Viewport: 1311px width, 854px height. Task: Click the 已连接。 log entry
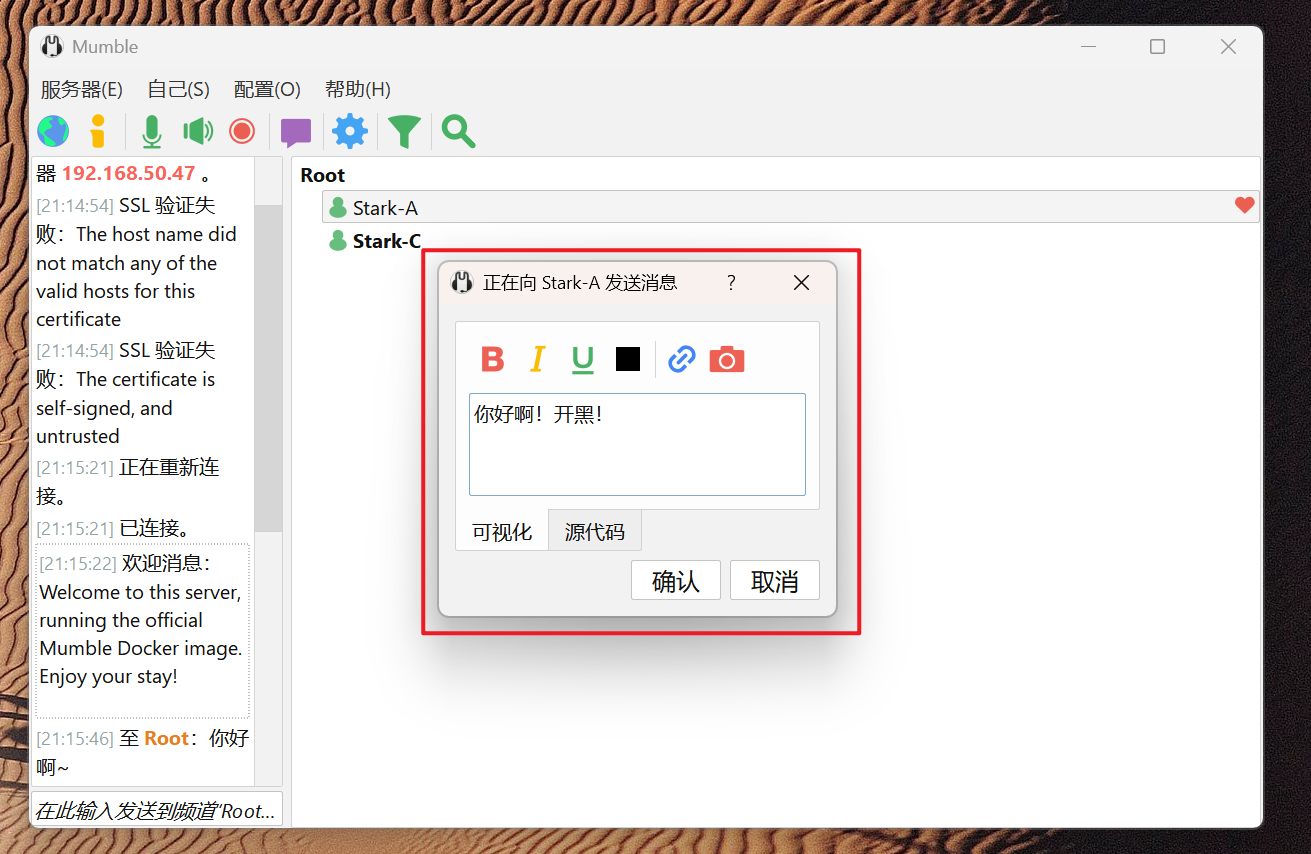pos(113,527)
